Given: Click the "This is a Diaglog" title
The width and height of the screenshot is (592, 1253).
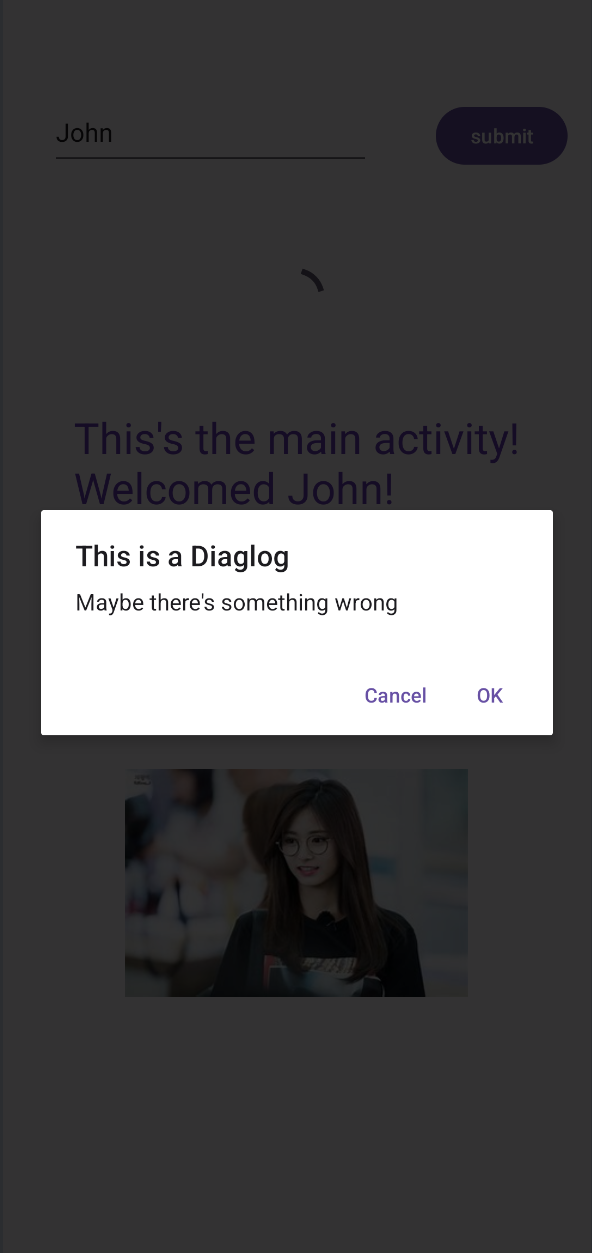Looking at the screenshot, I should 182,556.
